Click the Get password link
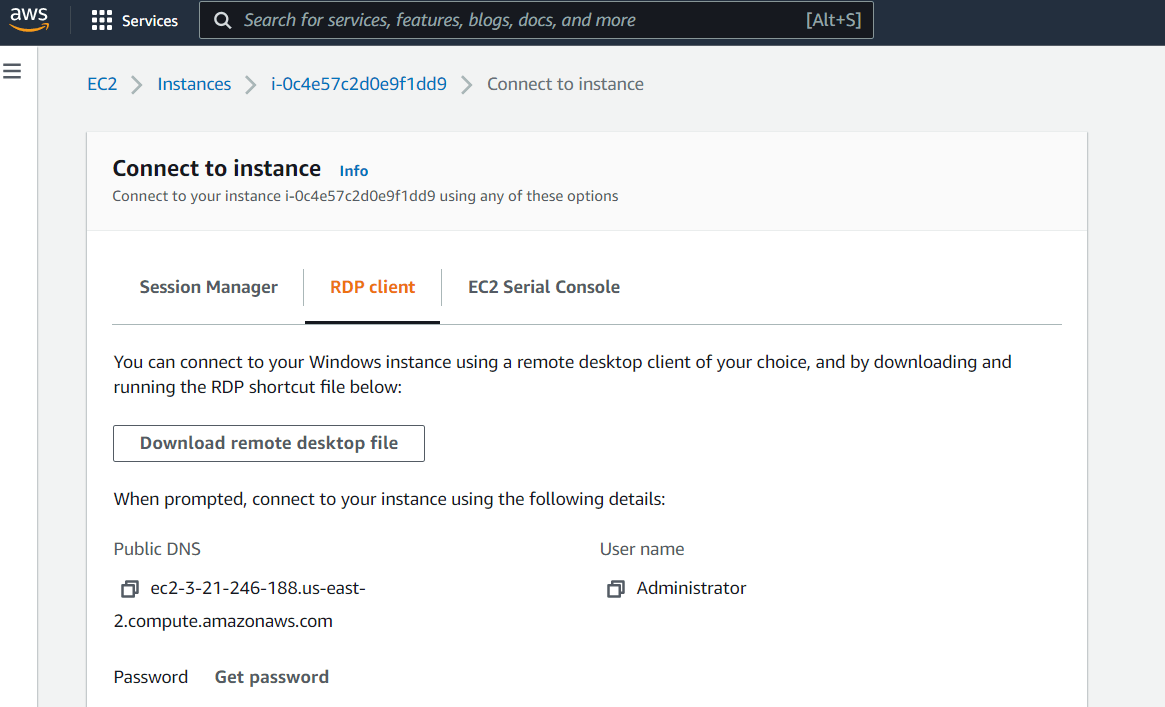The height and width of the screenshot is (707, 1165). coord(272,677)
